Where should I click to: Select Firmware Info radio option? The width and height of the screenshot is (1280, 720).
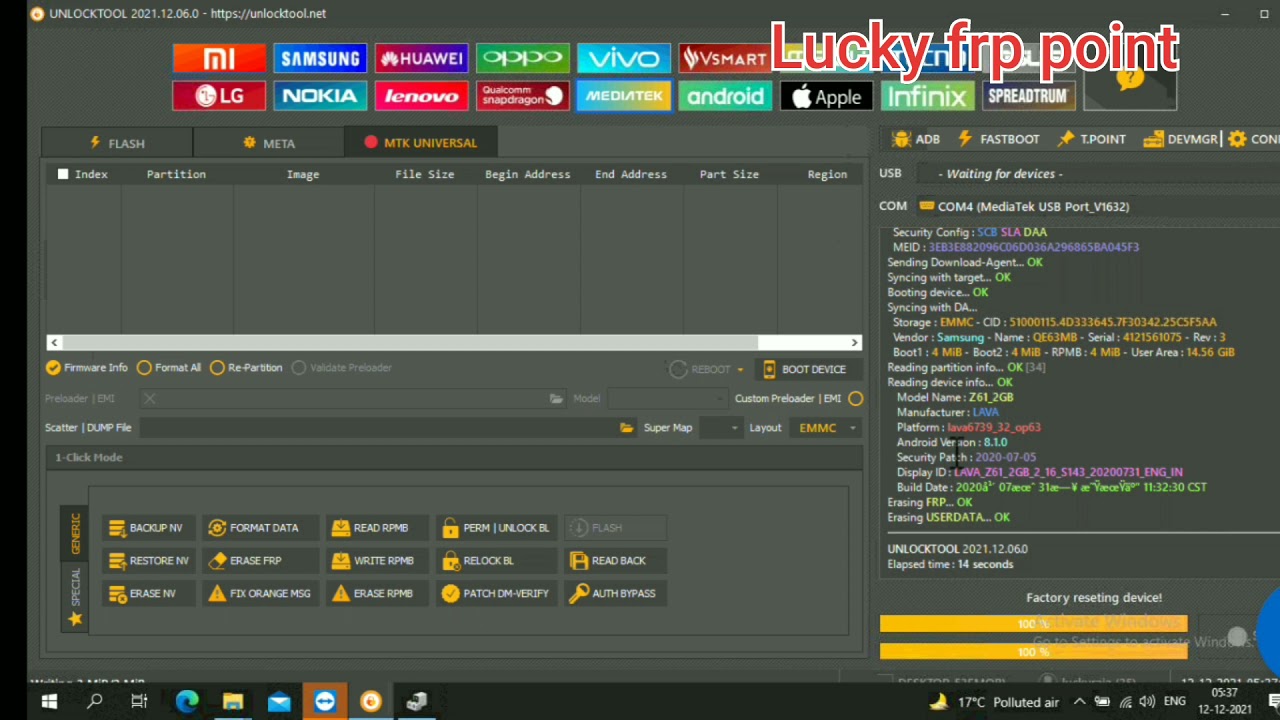point(87,368)
